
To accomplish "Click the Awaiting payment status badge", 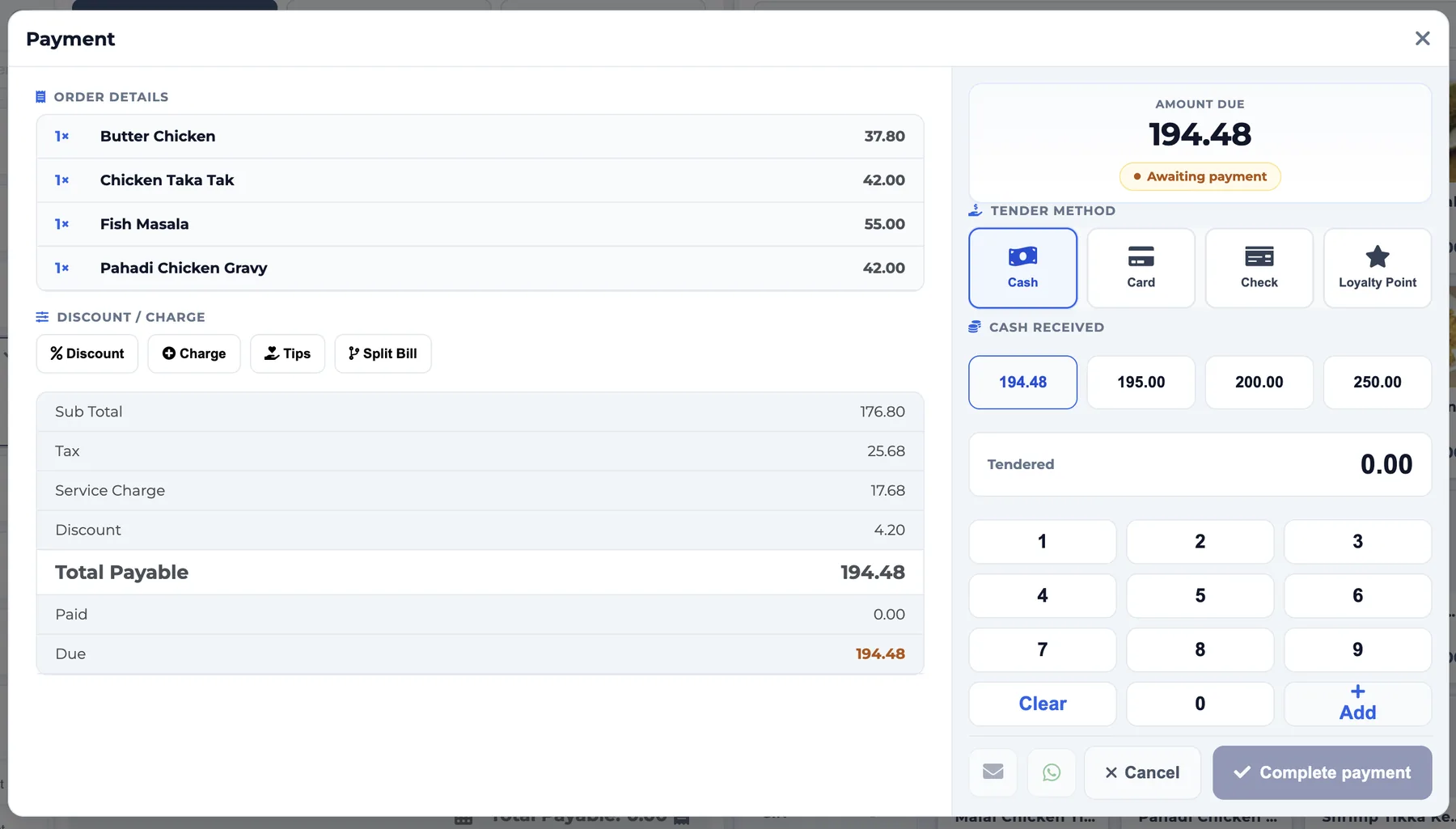I will pos(1200,176).
